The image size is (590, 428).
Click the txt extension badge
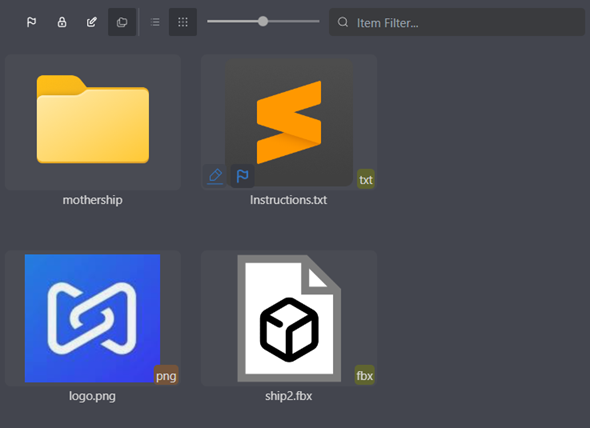pos(366,179)
